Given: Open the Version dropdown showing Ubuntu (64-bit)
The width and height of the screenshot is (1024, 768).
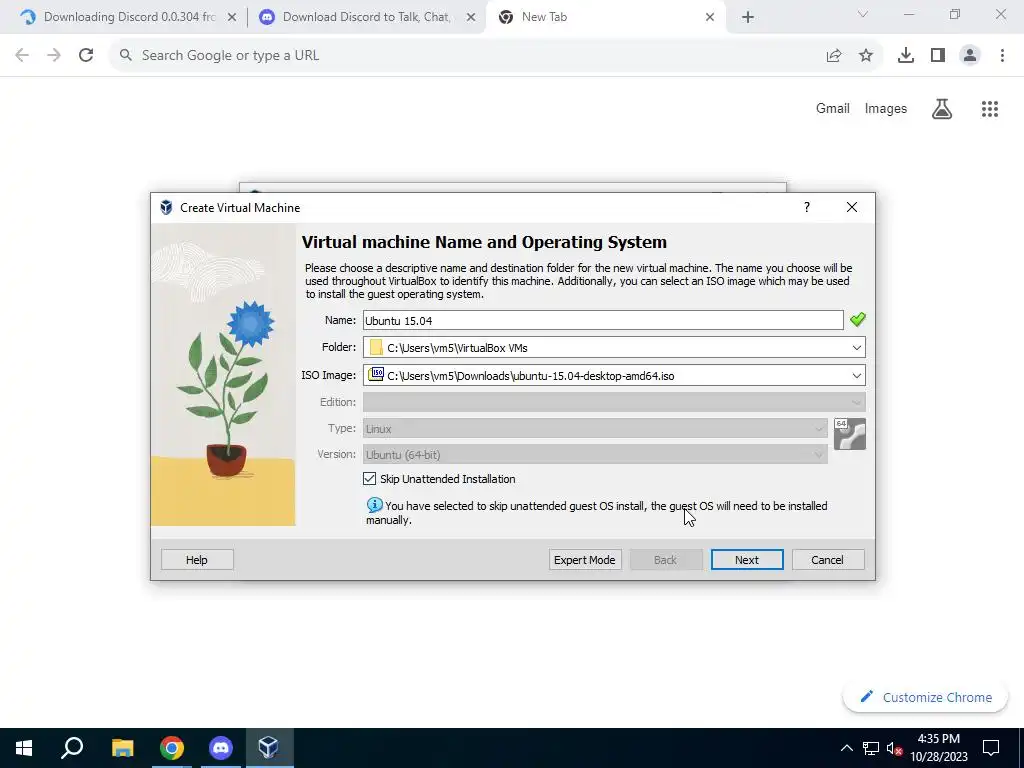Looking at the screenshot, I should (595, 455).
